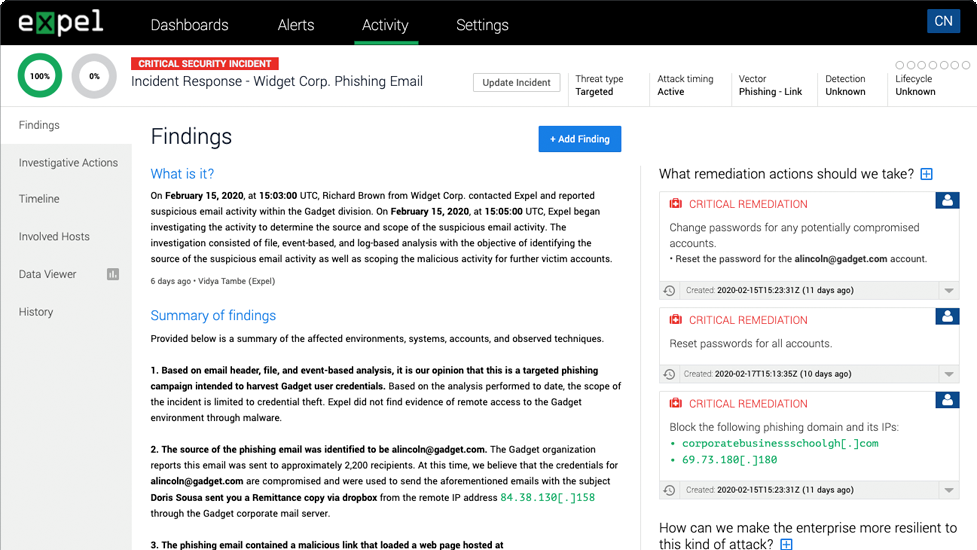977x550 pixels.
Task: Click phishing domain corporatebusinessschoolgh[.]com
Action: coord(780,443)
